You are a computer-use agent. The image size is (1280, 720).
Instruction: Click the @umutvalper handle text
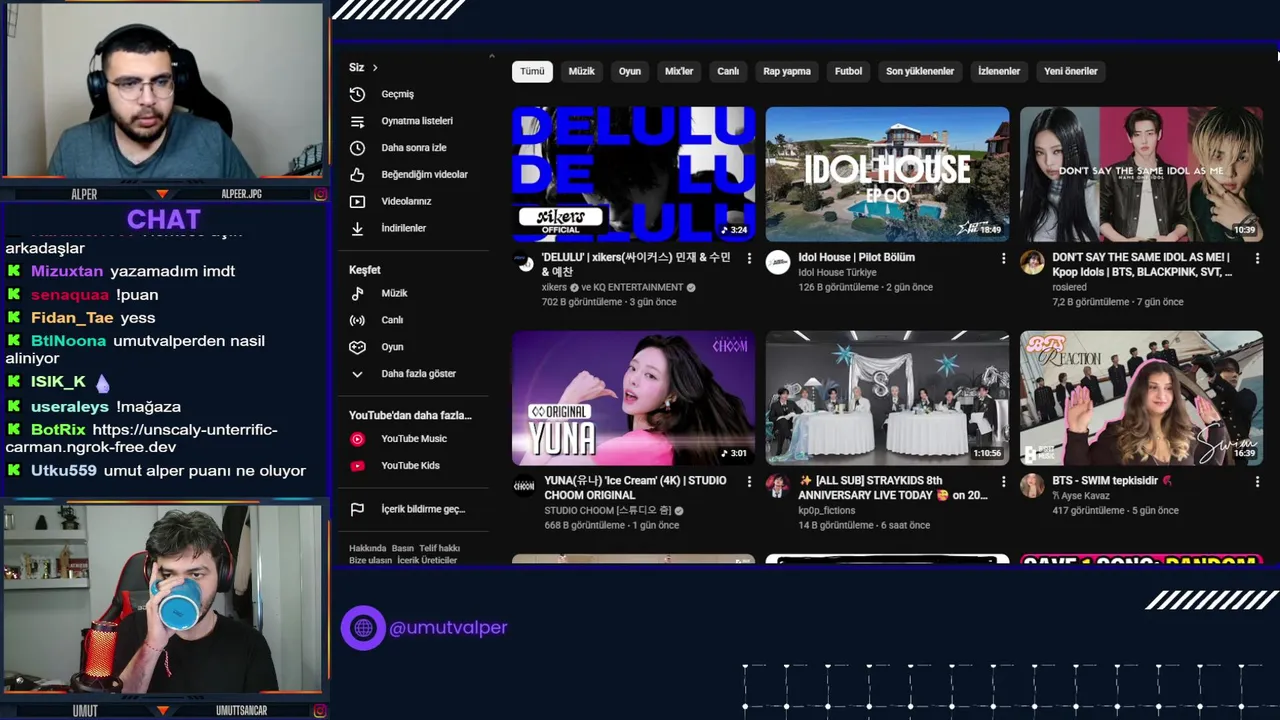[x=448, y=628]
